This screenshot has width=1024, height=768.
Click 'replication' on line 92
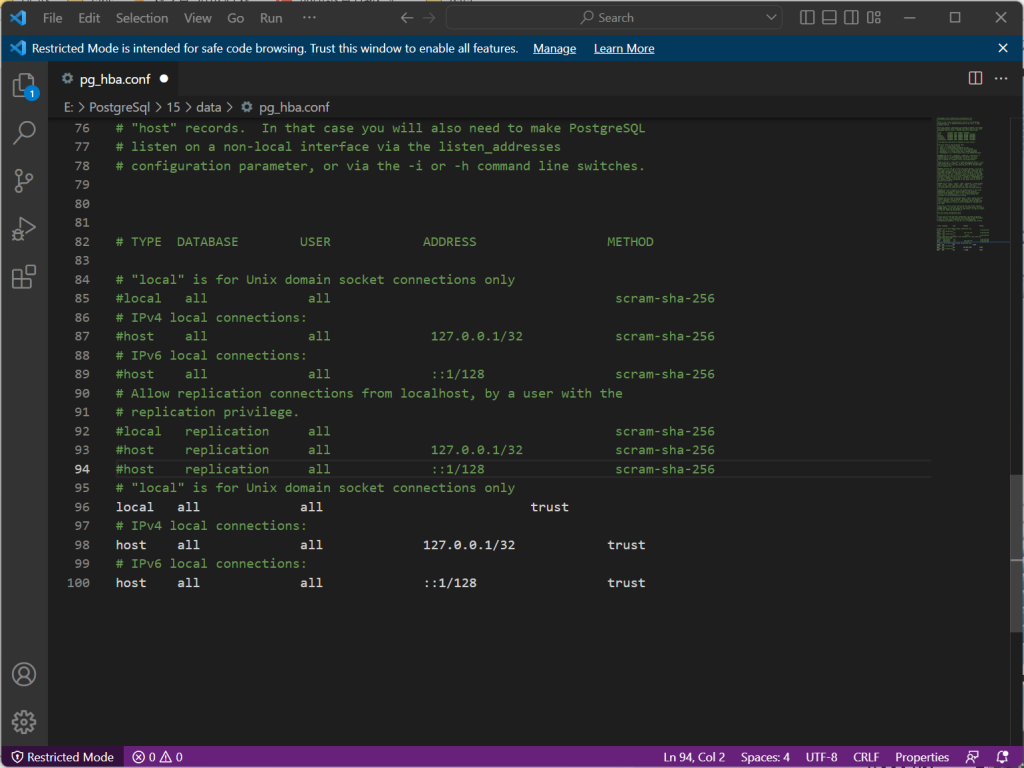coord(227,431)
